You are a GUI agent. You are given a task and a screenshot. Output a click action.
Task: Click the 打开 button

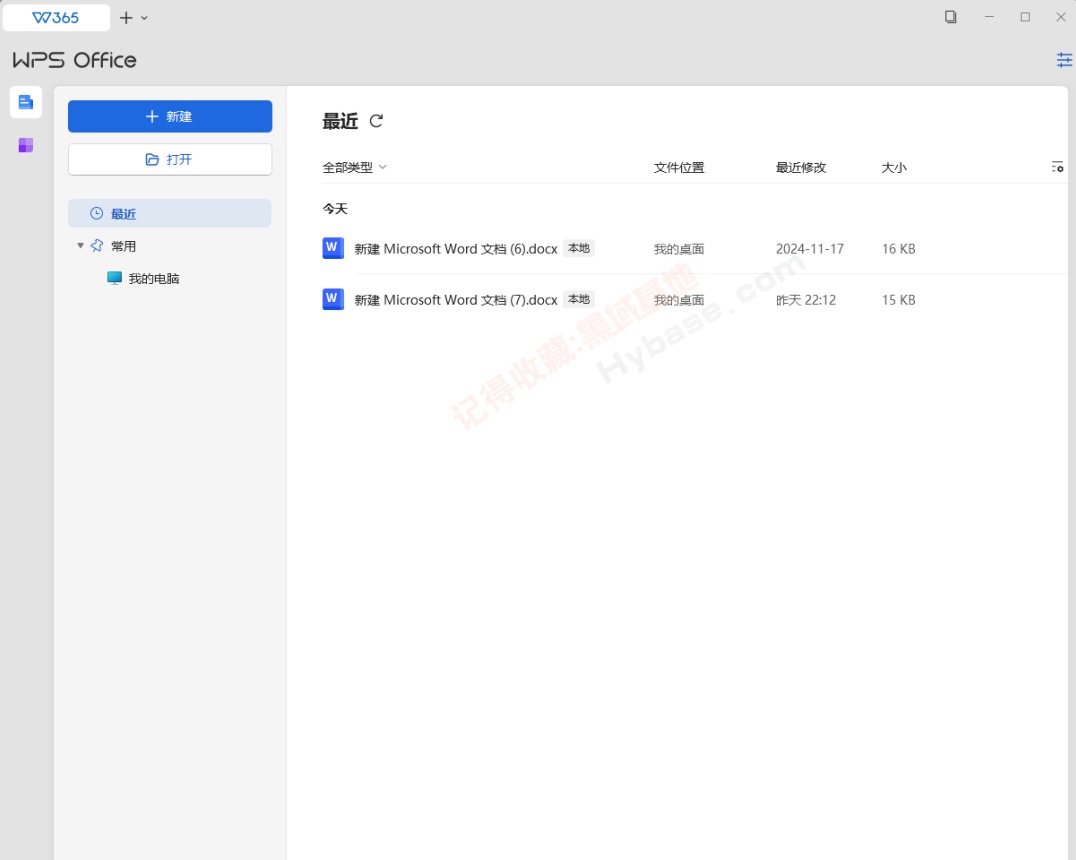click(170, 159)
